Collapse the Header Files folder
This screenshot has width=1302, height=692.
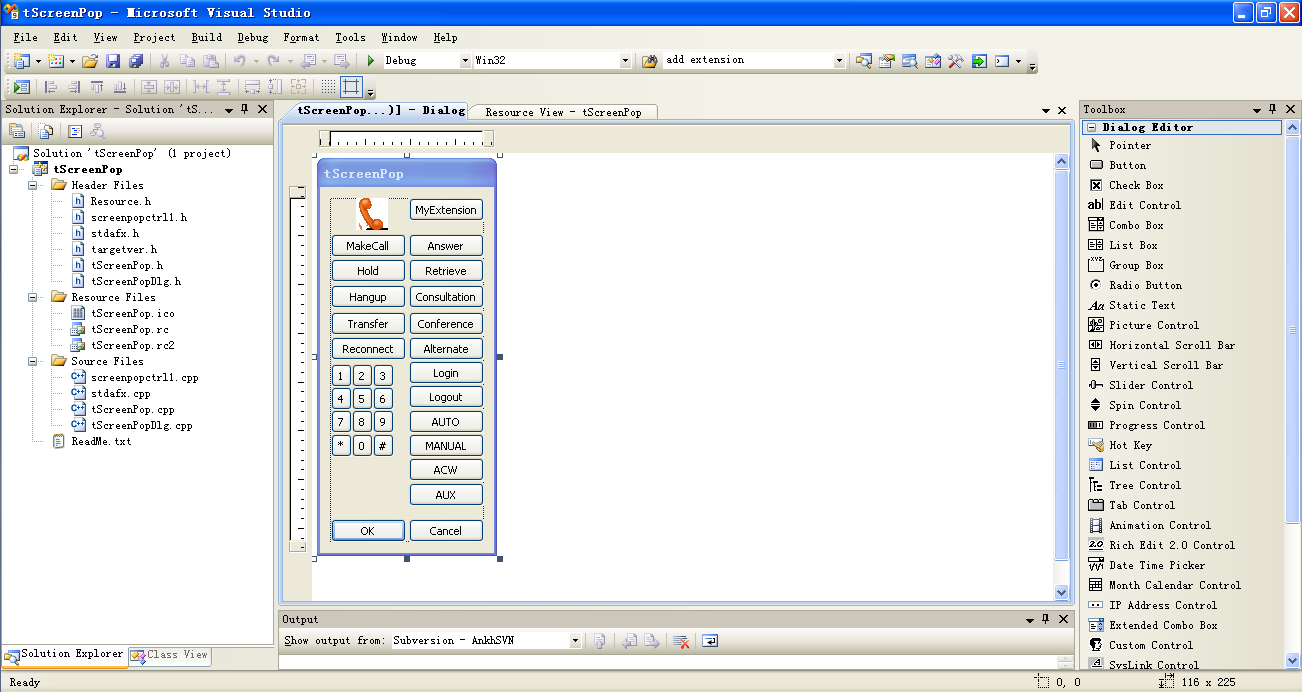point(32,185)
